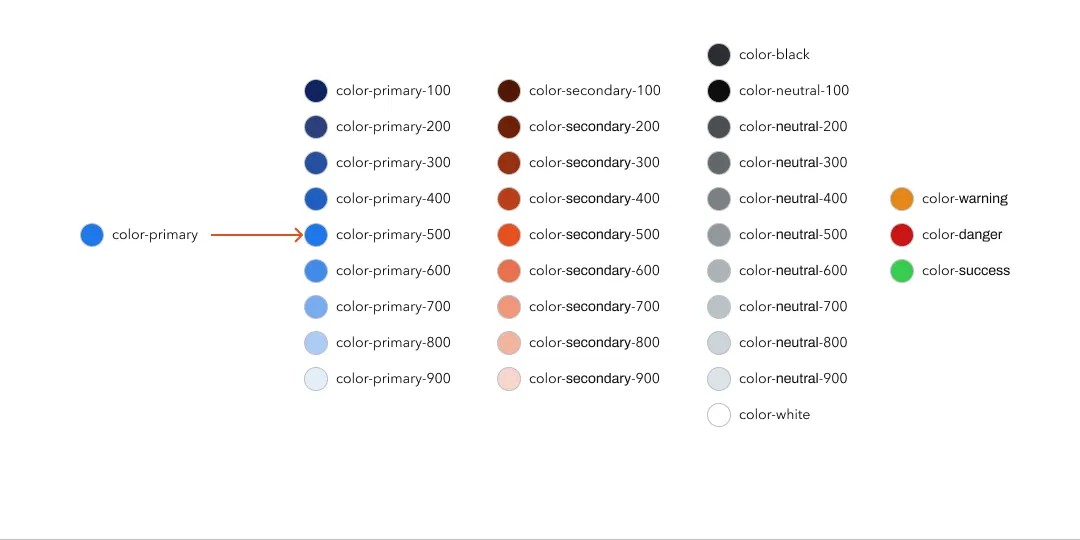Select the color-neutral-100 swatch

click(719, 91)
